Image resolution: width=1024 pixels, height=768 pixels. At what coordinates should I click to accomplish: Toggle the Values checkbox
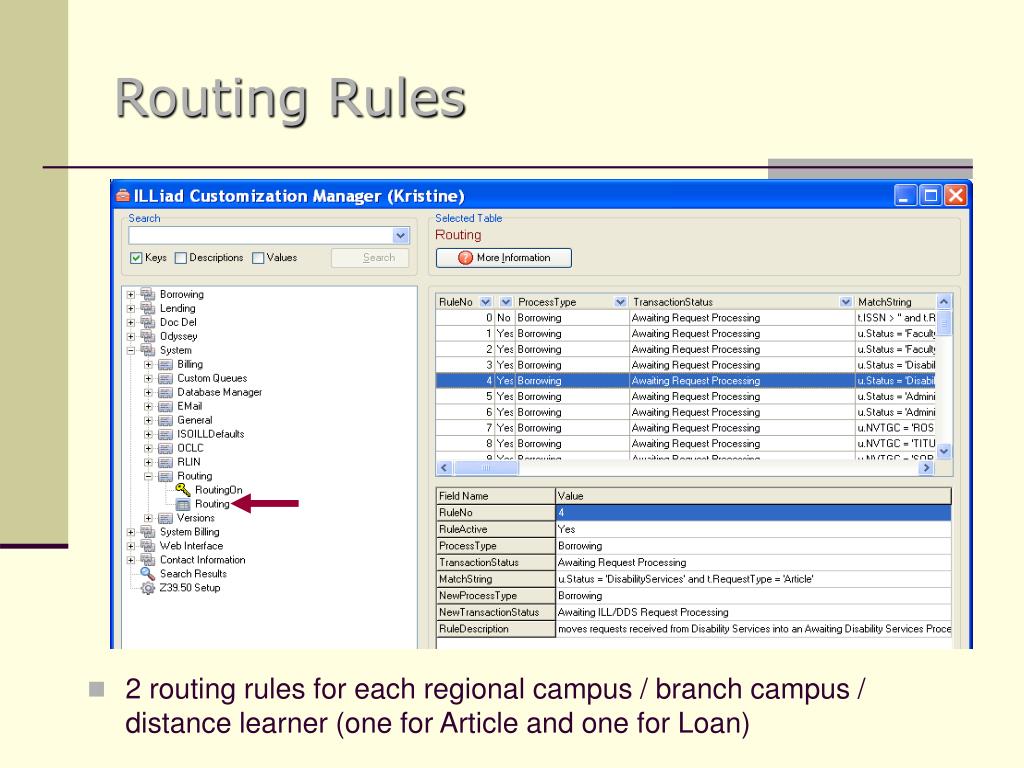258,258
